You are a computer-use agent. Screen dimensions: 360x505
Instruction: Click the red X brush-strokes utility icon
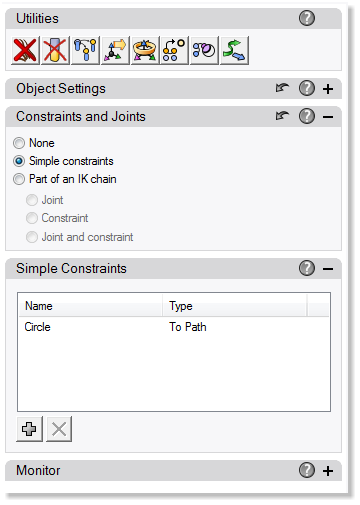tap(25, 50)
